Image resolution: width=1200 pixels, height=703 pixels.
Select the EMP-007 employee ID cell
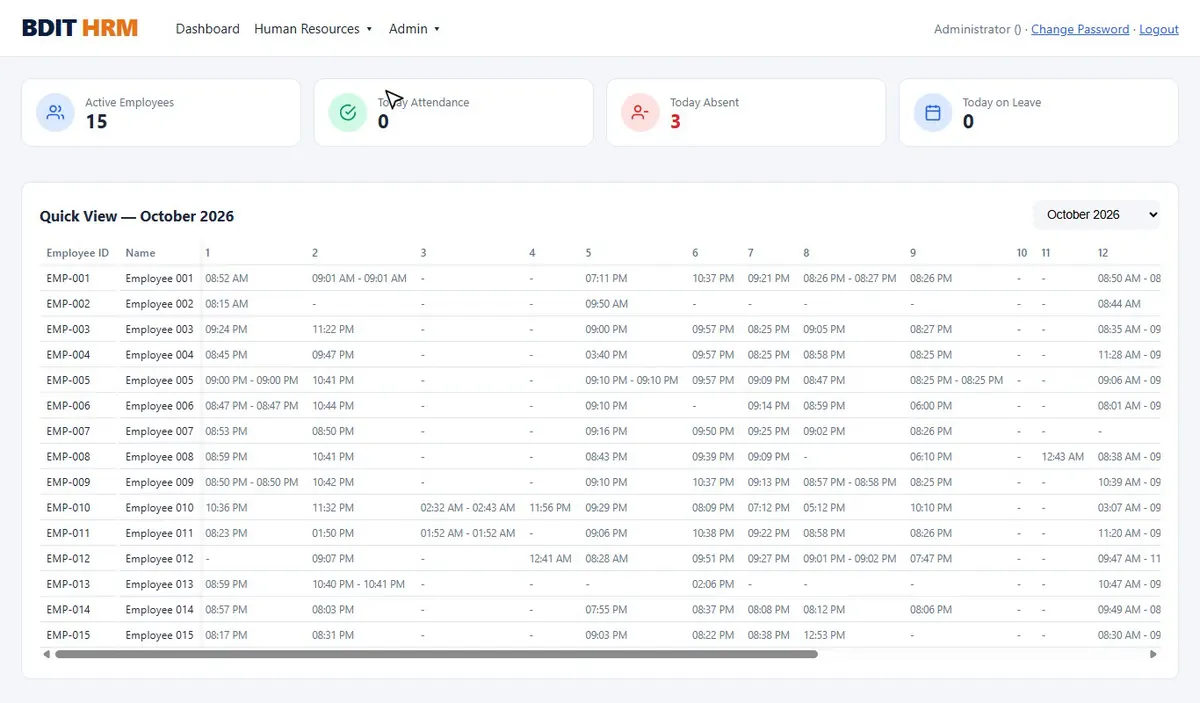68,431
